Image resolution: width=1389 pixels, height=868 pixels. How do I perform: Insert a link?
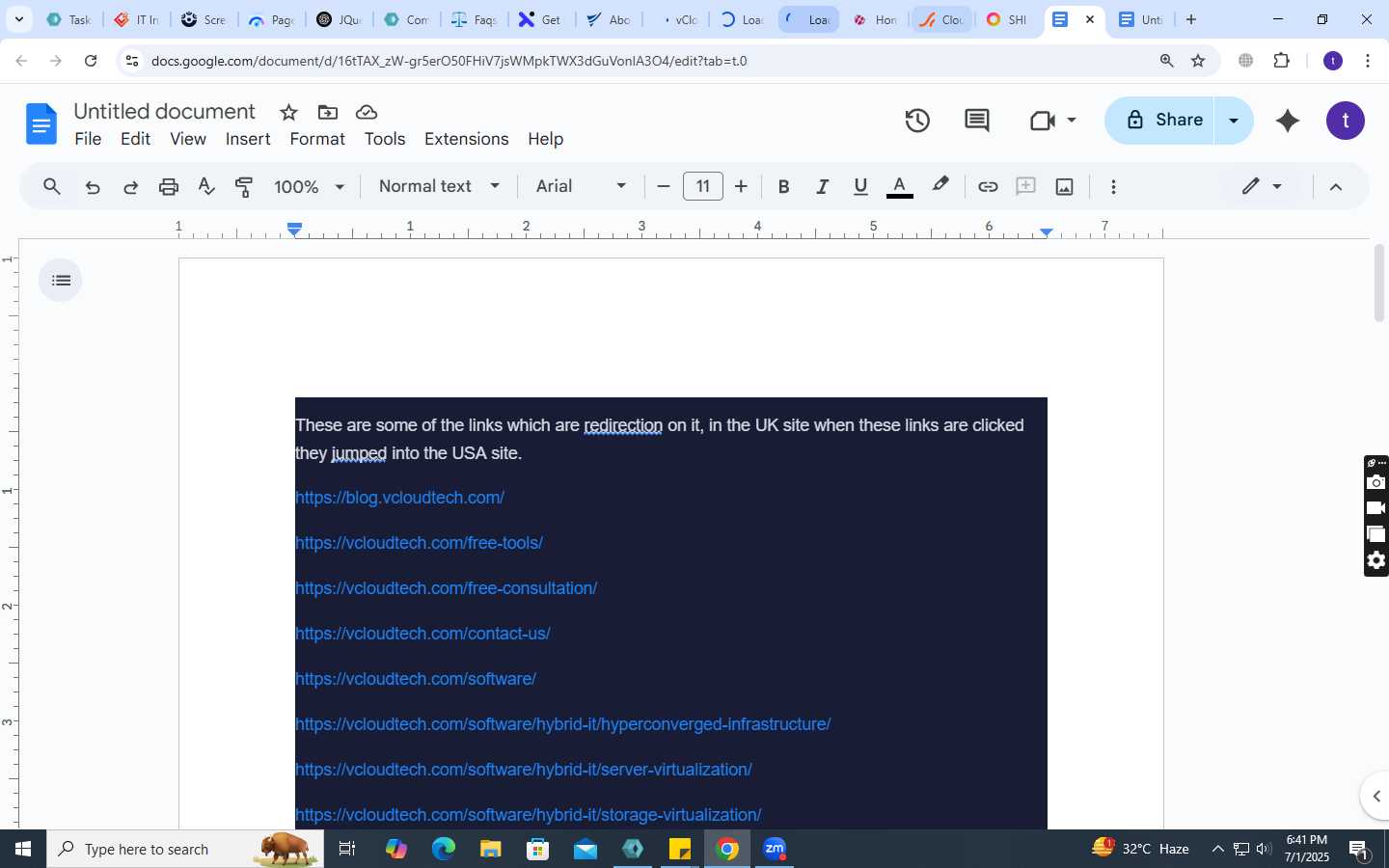pyautogui.click(x=987, y=187)
